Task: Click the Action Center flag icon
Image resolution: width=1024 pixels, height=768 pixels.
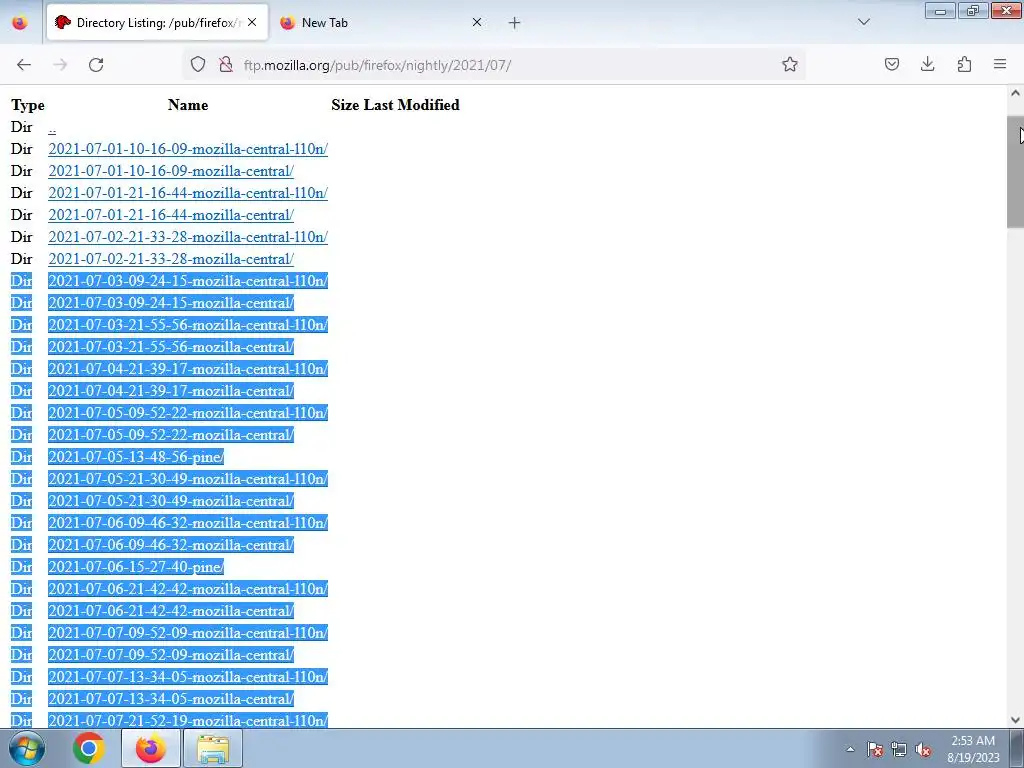Action: [874, 749]
